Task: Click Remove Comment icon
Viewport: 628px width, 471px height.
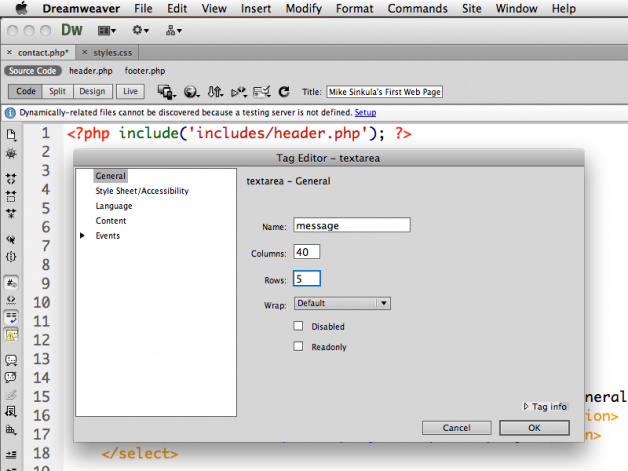Action: tap(11, 377)
